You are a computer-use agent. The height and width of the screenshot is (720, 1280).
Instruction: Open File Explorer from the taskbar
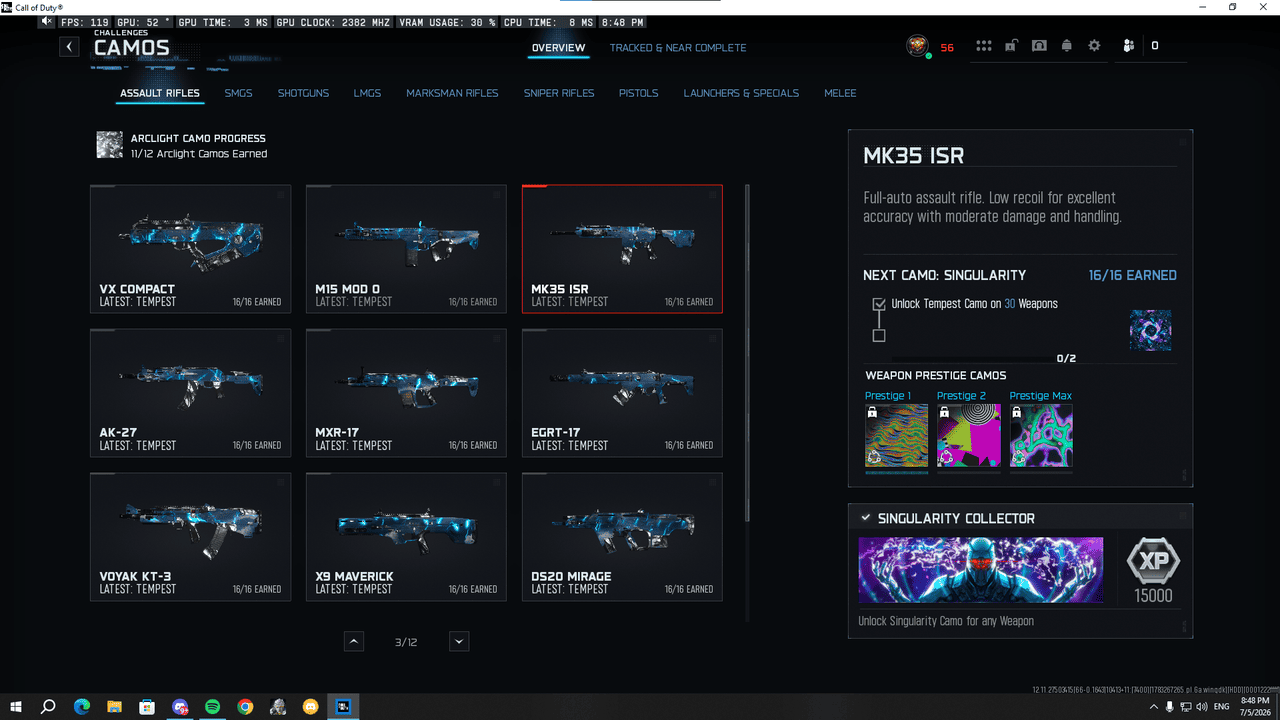[x=114, y=707]
